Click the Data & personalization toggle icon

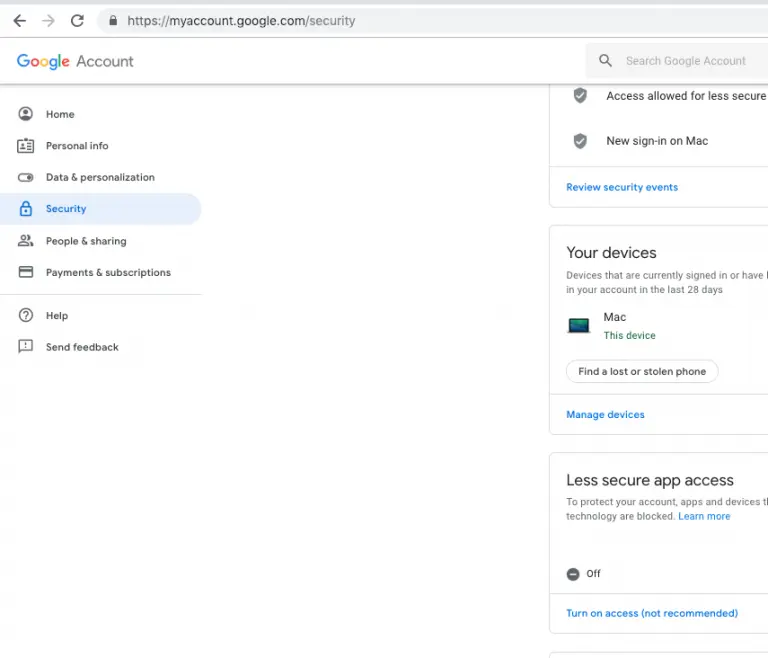tap(25, 177)
